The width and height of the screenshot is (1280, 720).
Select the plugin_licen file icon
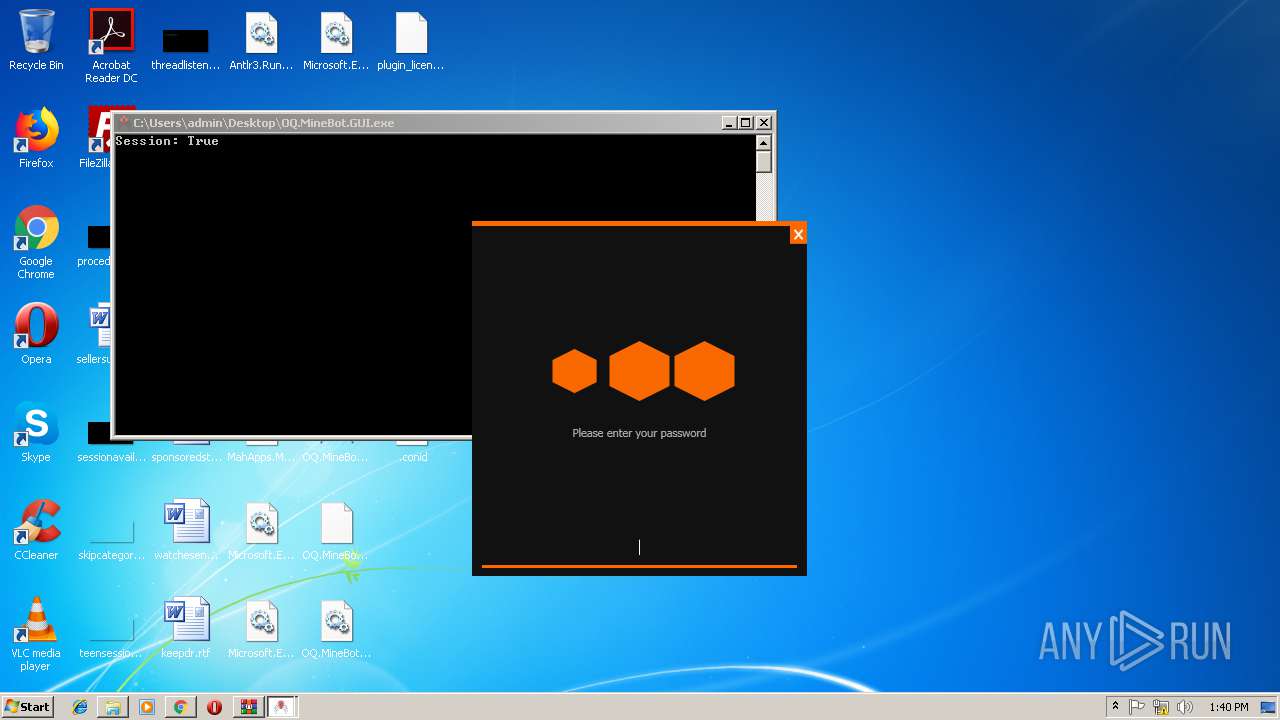click(410, 42)
